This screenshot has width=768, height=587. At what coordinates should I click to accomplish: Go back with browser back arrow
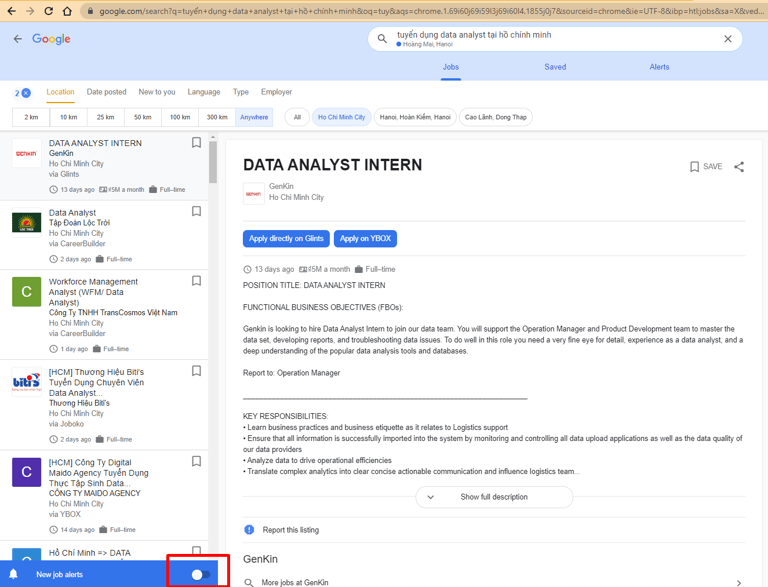point(11,11)
